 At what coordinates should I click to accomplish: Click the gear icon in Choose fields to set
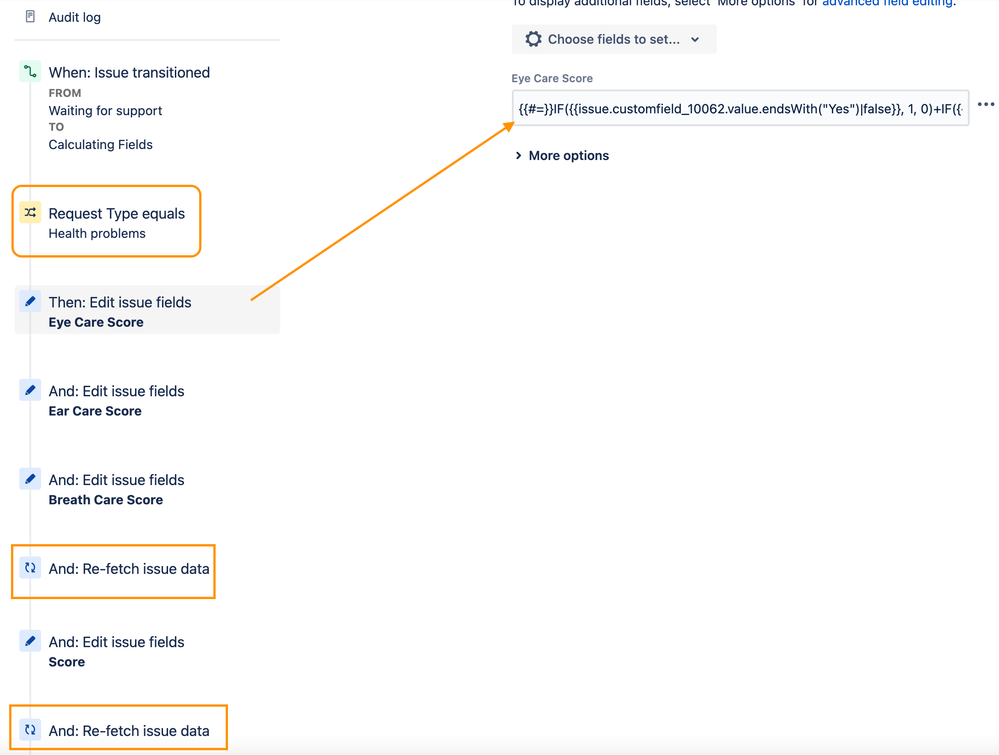pos(533,39)
